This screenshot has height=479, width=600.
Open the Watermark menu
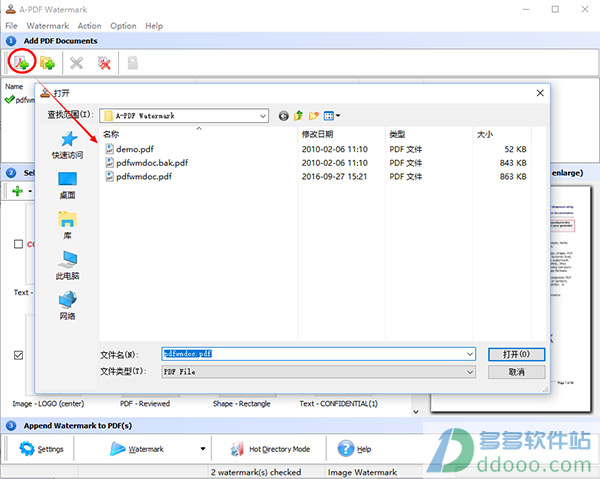pos(47,26)
